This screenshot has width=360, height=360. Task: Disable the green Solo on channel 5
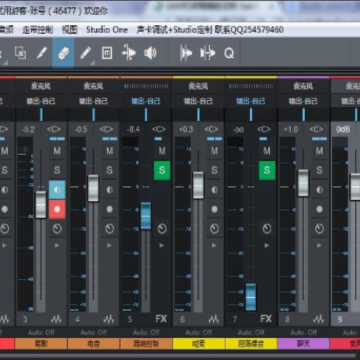[x=162, y=170]
